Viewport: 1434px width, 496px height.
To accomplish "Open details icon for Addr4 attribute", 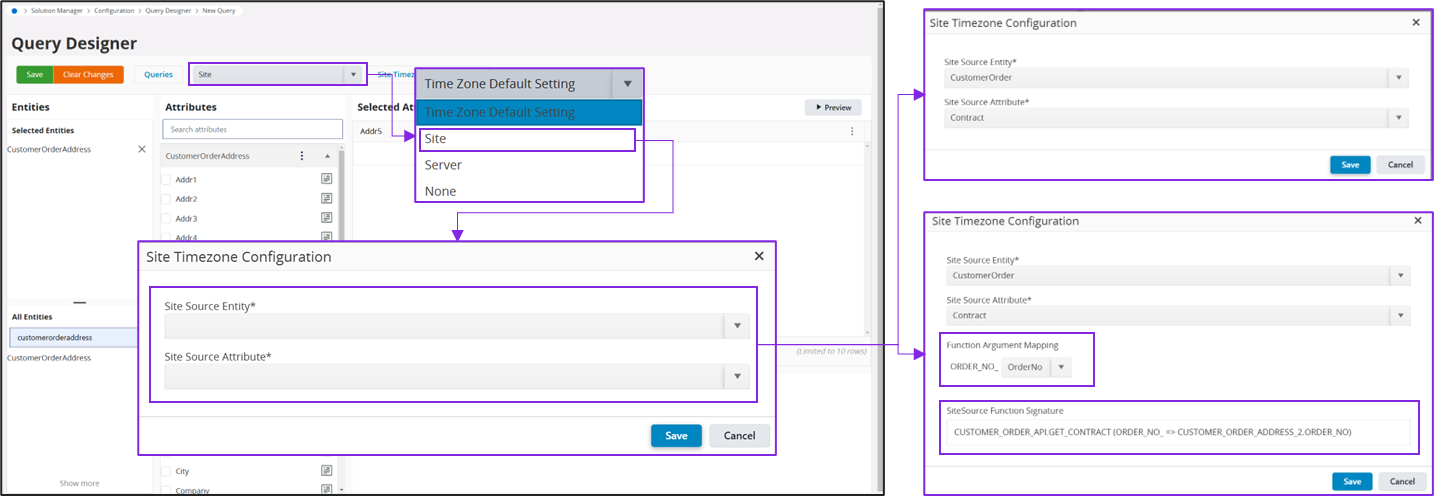I will (326, 237).
